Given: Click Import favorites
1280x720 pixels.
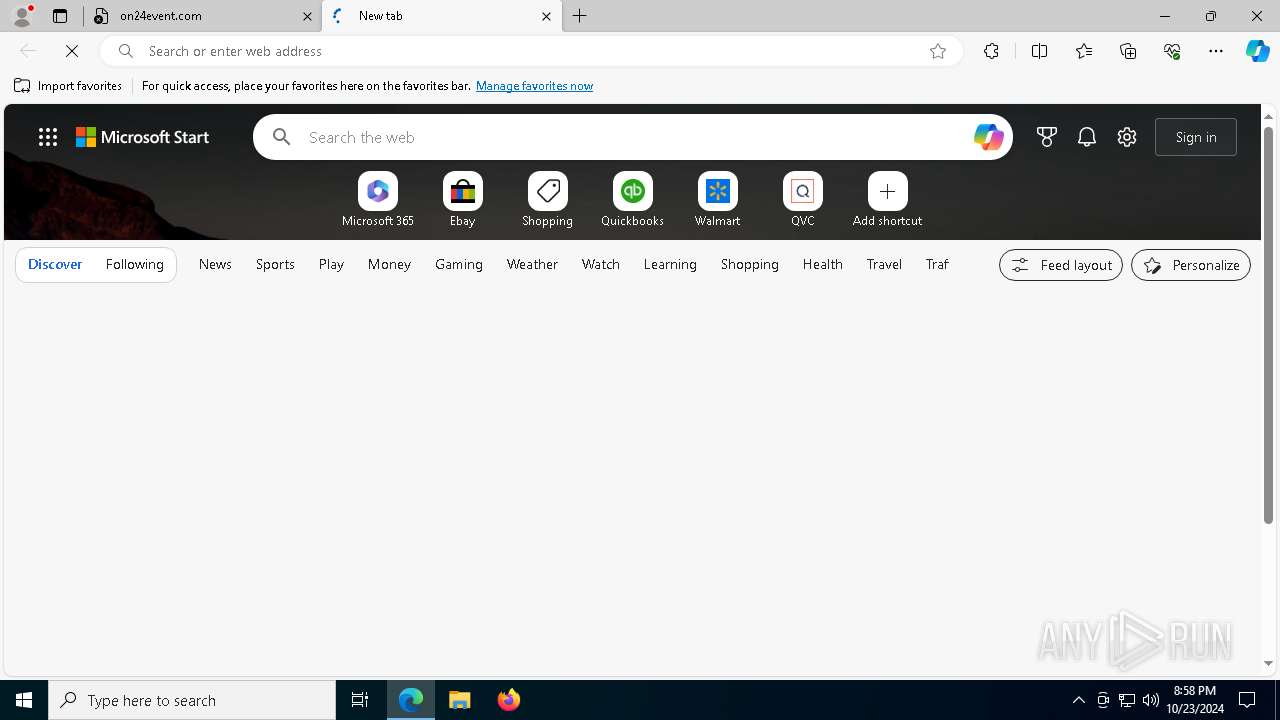Looking at the screenshot, I should click(68, 86).
